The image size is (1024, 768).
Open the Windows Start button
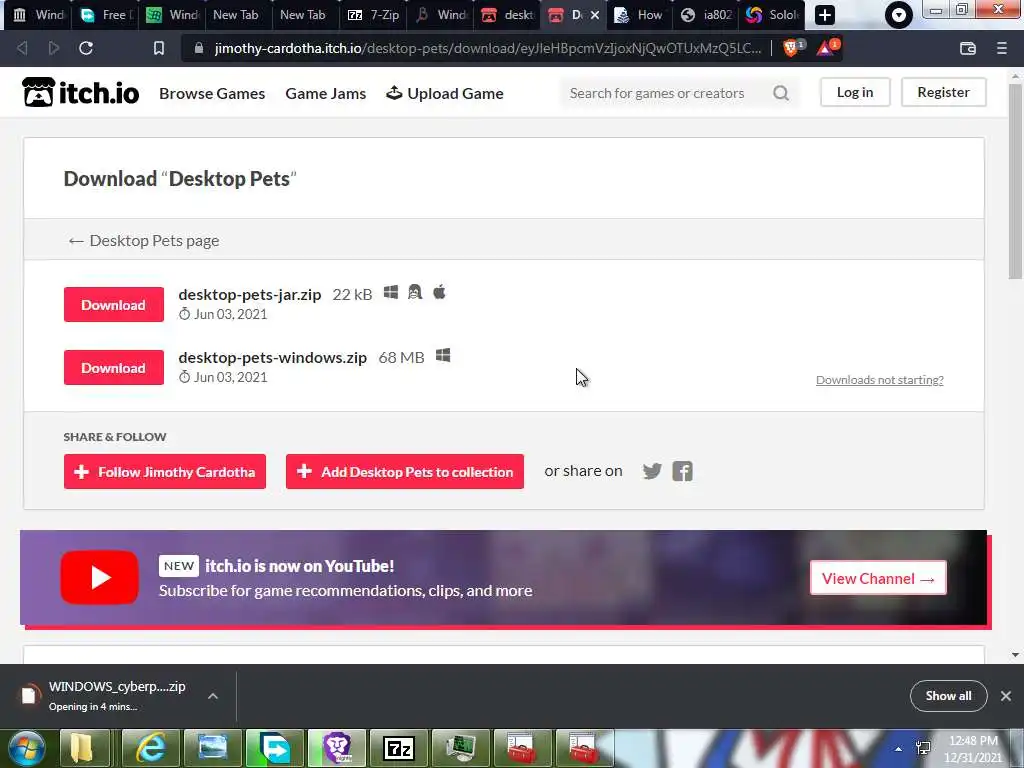[26, 748]
